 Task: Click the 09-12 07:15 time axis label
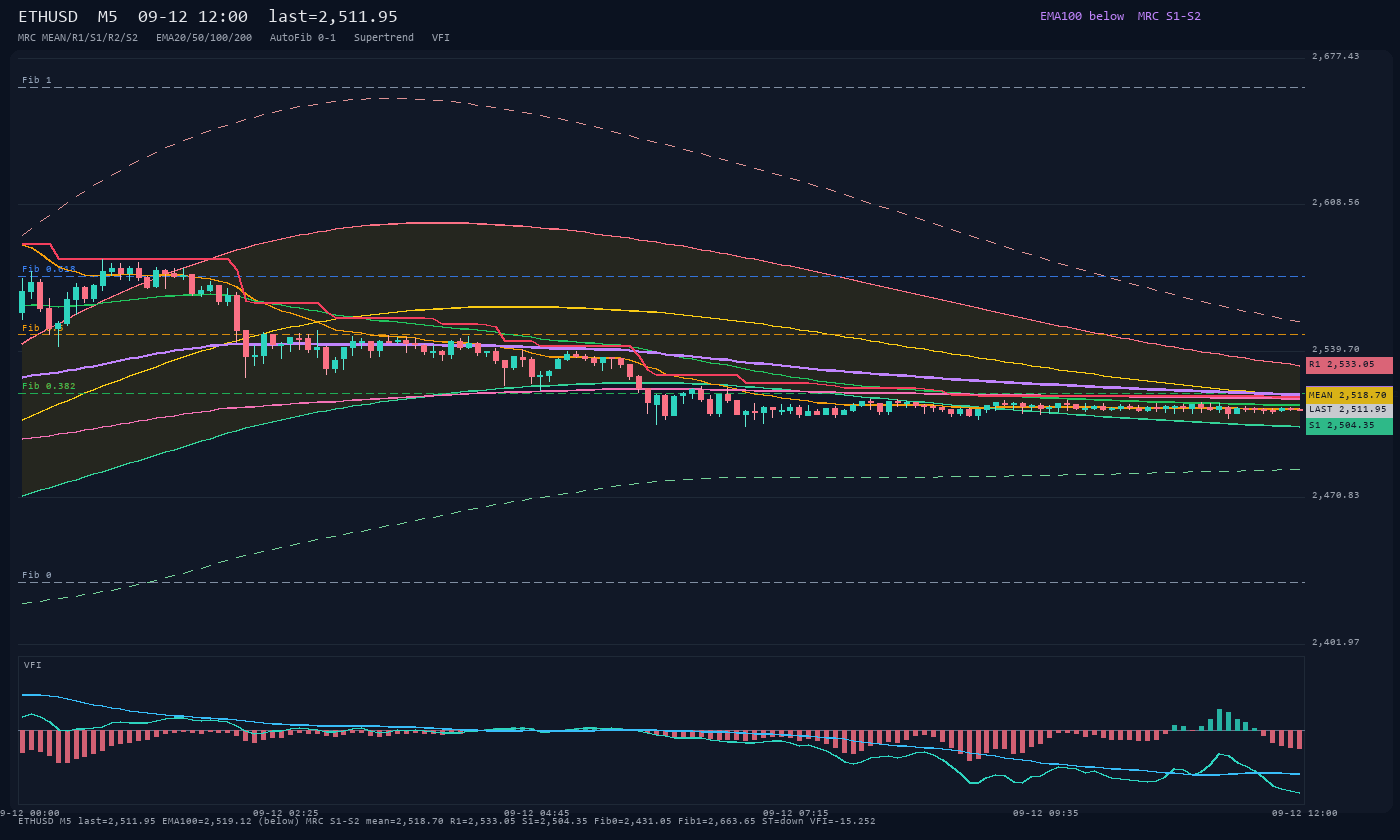(795, 813)
